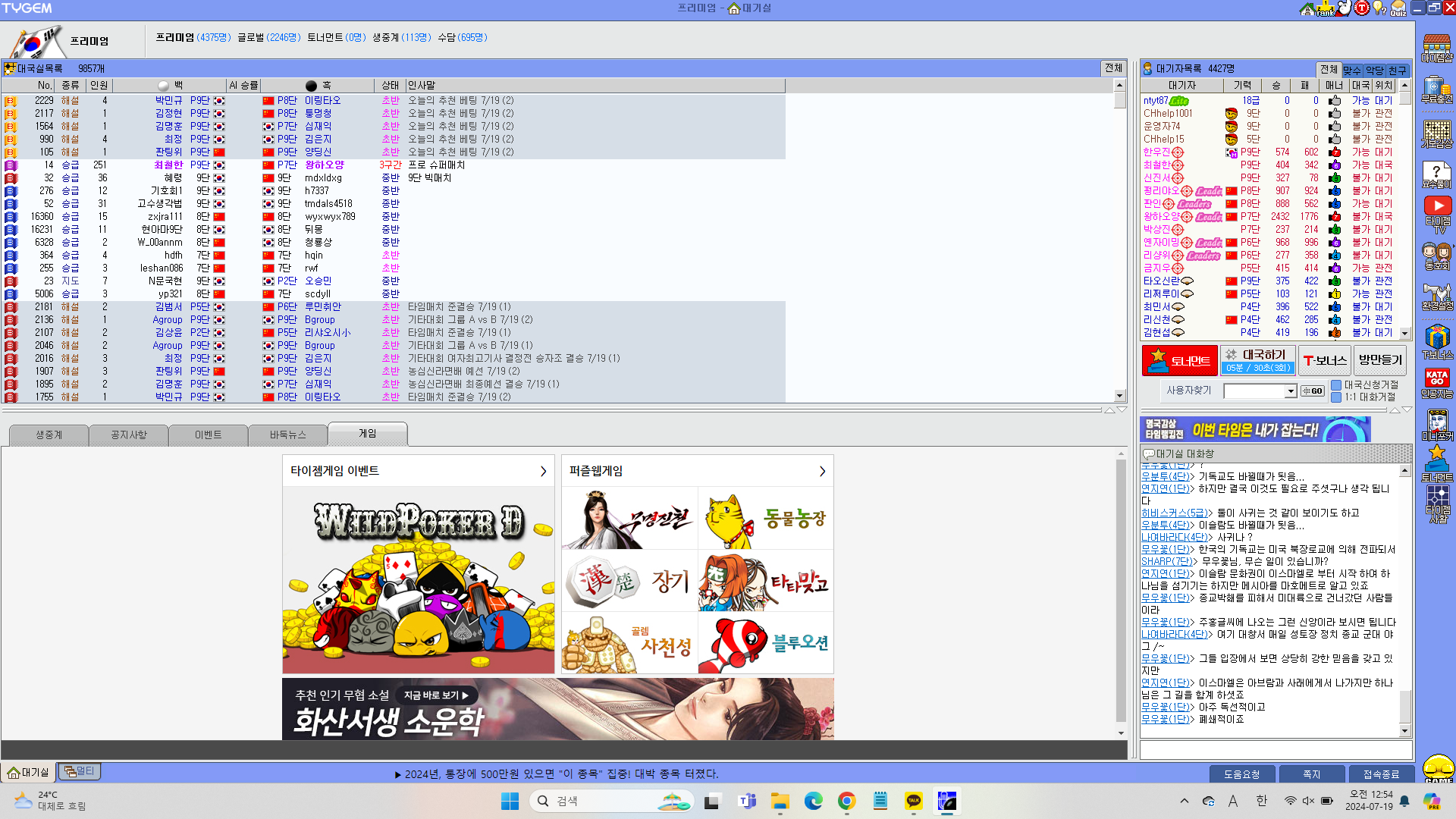Open the 지금 바로 보기 link

pos(436,695)
